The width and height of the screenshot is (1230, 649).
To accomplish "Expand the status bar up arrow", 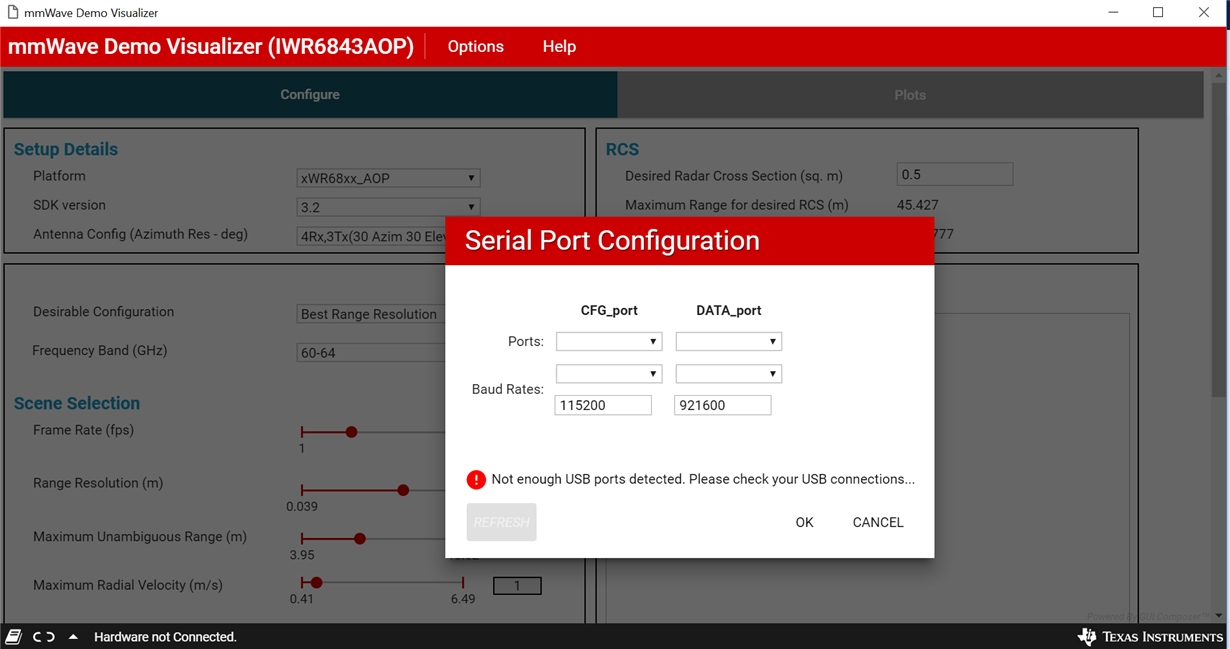I will [x=73, y=637].
